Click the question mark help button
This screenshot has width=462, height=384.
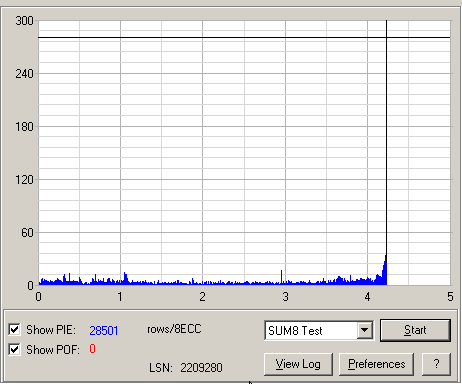point(436,364)
